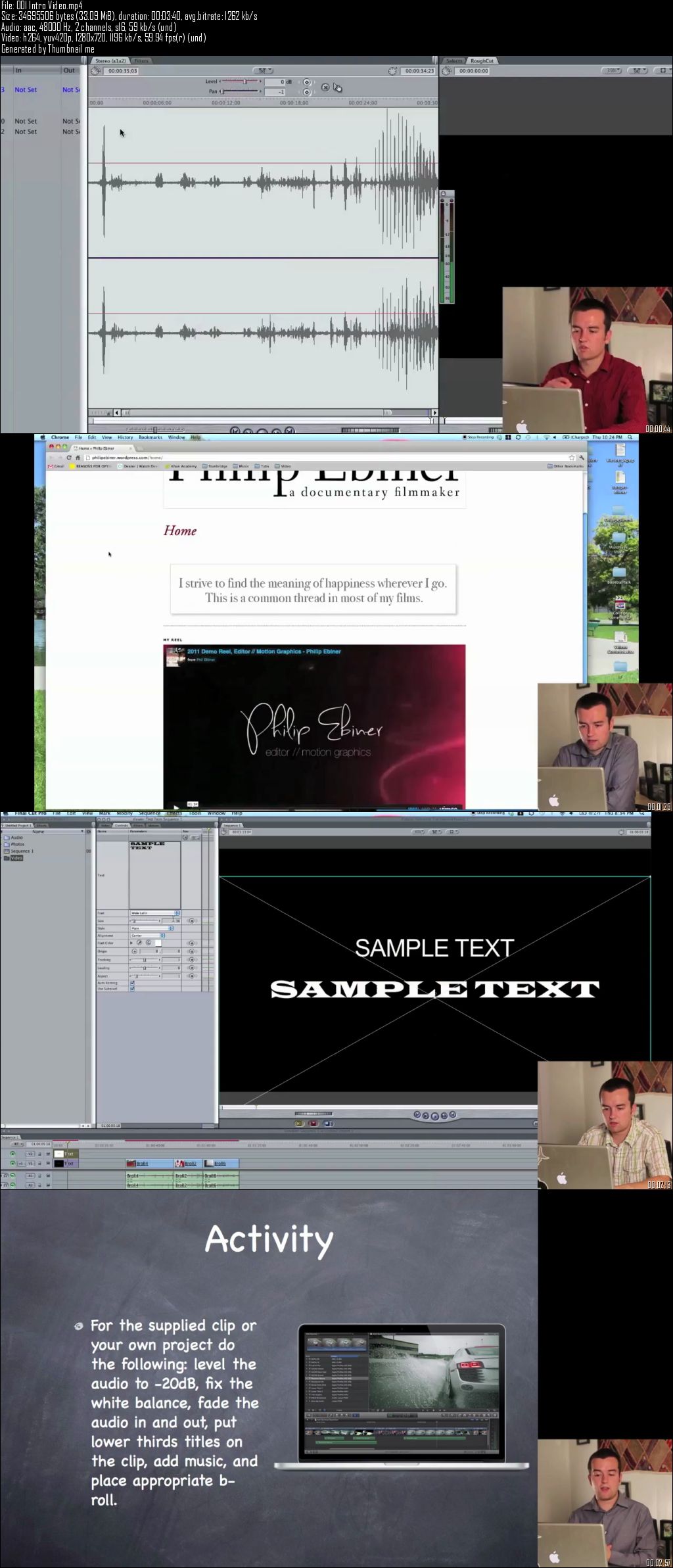Click the 2011 Demo Reel video title
This screenshot has height=1568, width=673.
[264, 652]
